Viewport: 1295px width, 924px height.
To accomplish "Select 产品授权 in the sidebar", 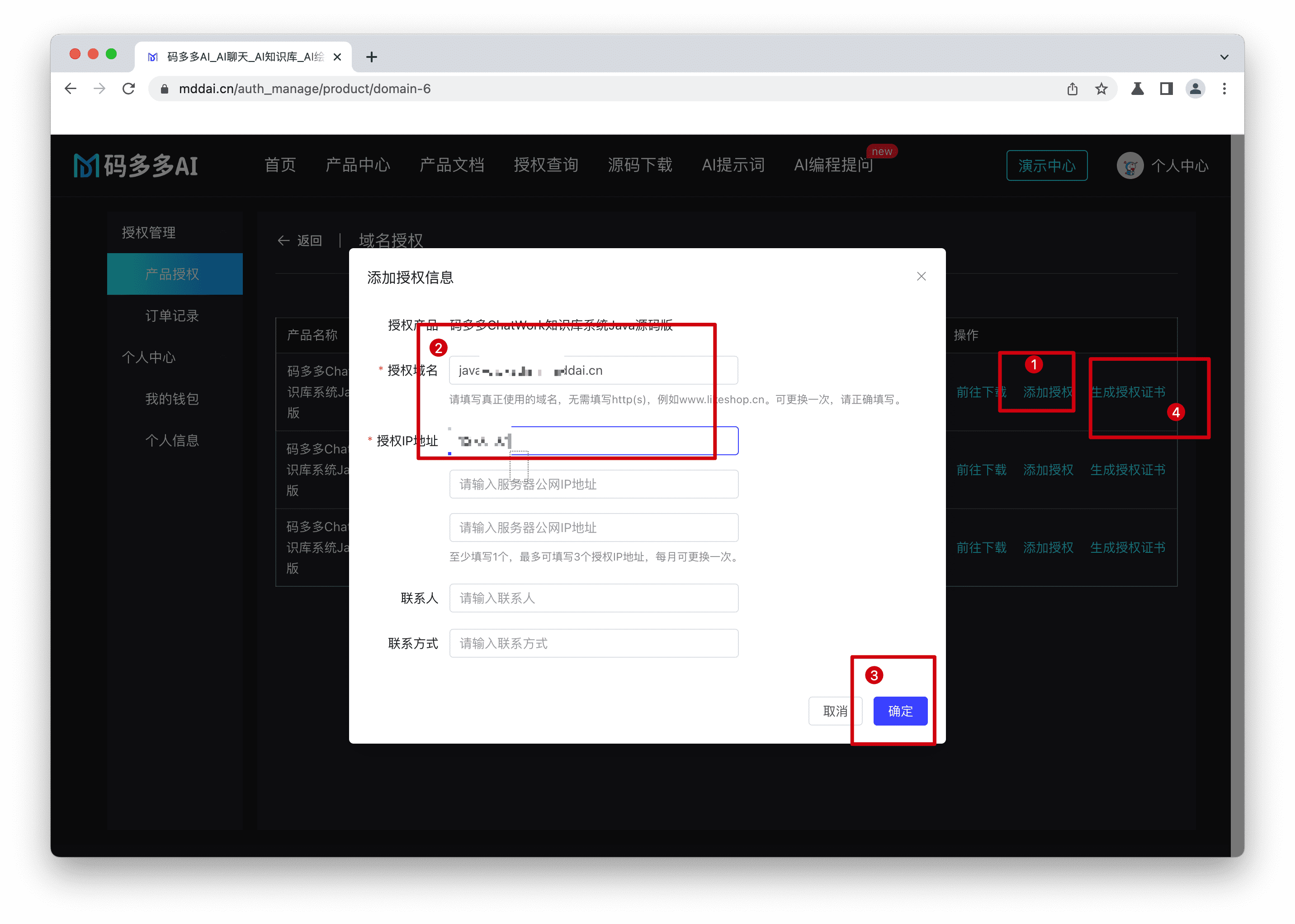I will [x=175, y=273].
